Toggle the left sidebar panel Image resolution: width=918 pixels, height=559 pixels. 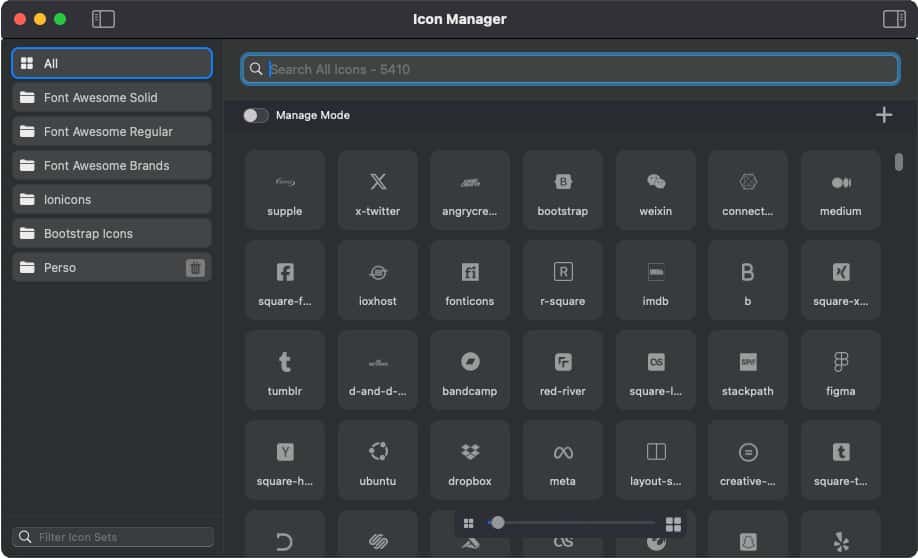coord(103,19)
